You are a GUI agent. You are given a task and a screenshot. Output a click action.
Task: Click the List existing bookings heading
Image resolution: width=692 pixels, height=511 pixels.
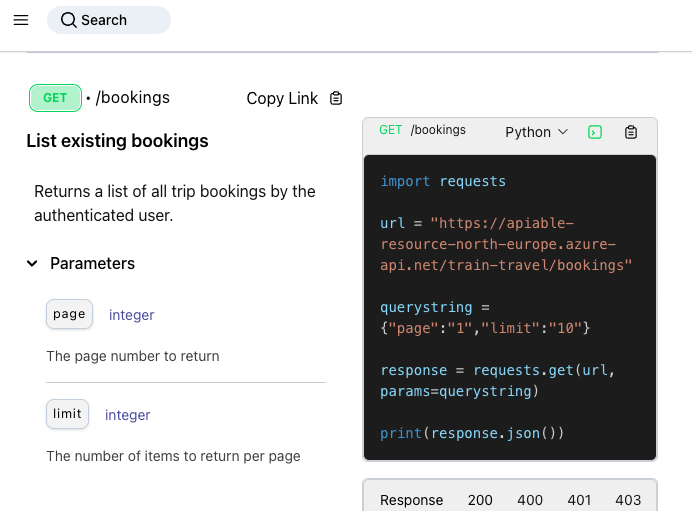117,141
